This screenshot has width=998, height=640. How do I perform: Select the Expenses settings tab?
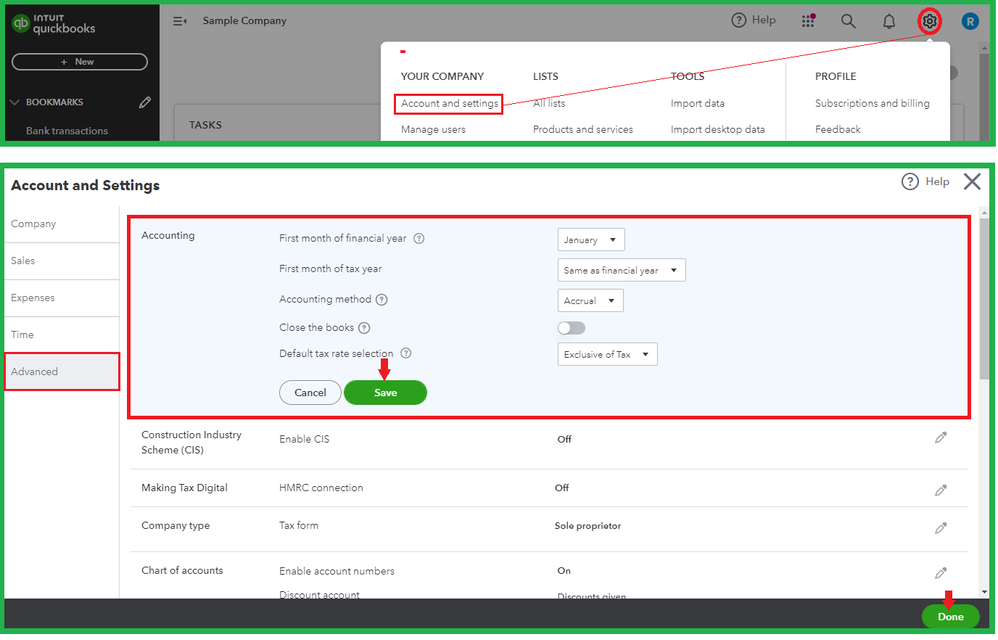(62, 298)
